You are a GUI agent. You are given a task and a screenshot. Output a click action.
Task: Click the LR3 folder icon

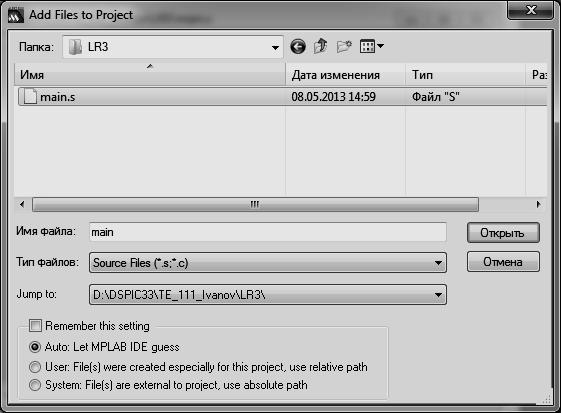pos(75,47)
